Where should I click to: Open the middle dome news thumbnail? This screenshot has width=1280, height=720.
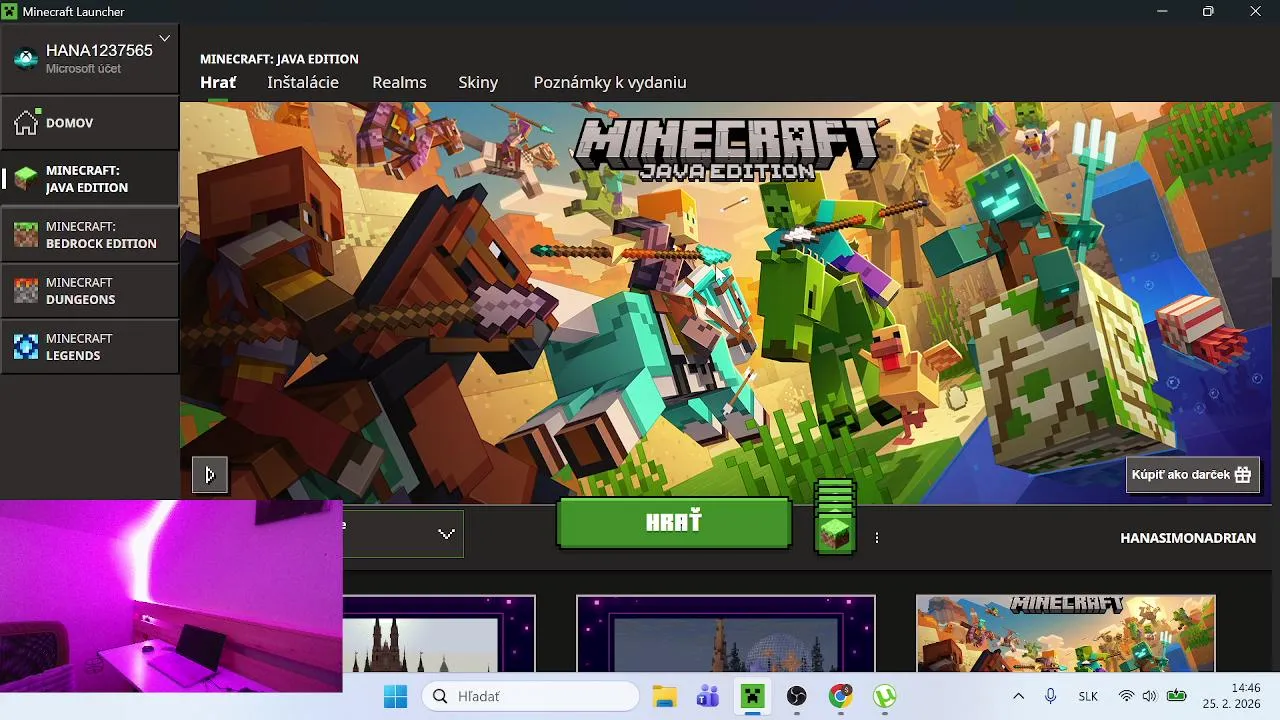pyautogui.click(x=726, y=634)
